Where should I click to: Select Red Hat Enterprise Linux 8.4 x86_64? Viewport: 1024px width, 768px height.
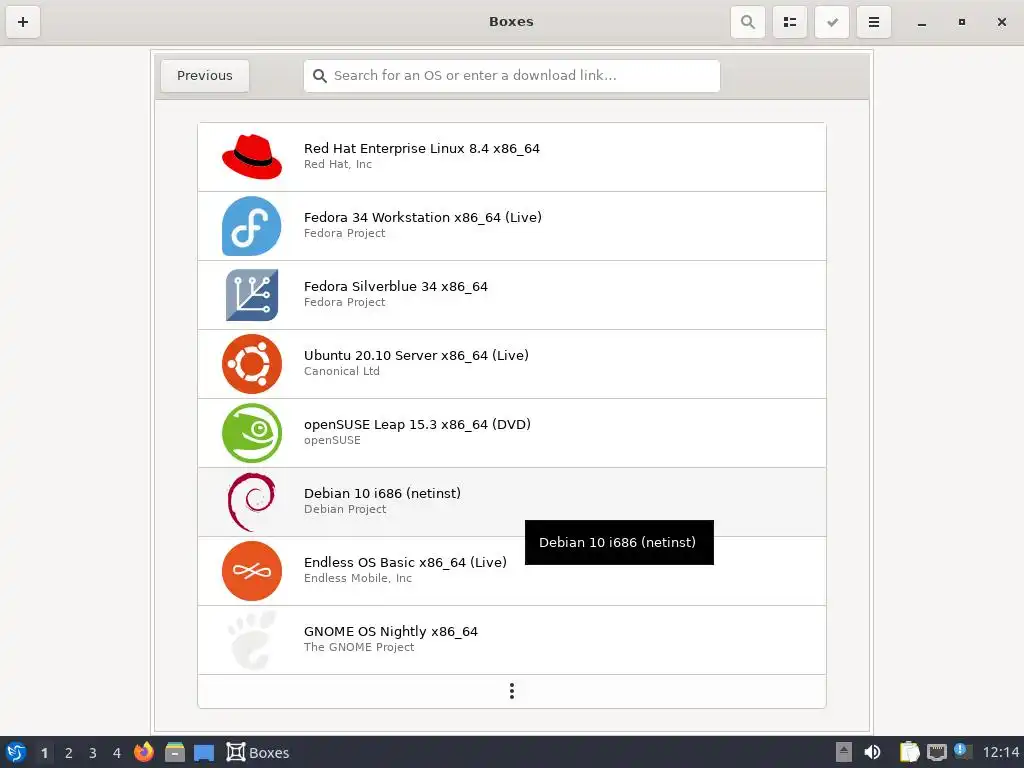pyautogui.click(x=512, y=157)
